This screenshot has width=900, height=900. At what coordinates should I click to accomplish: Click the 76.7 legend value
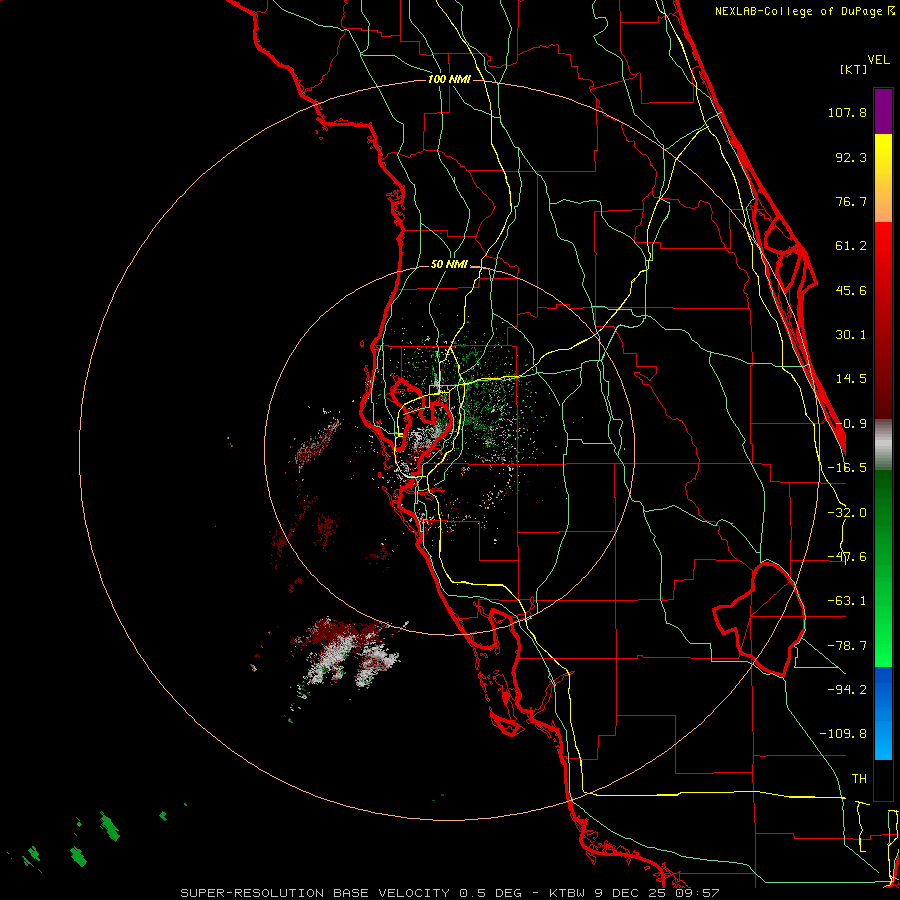[851, 201]
